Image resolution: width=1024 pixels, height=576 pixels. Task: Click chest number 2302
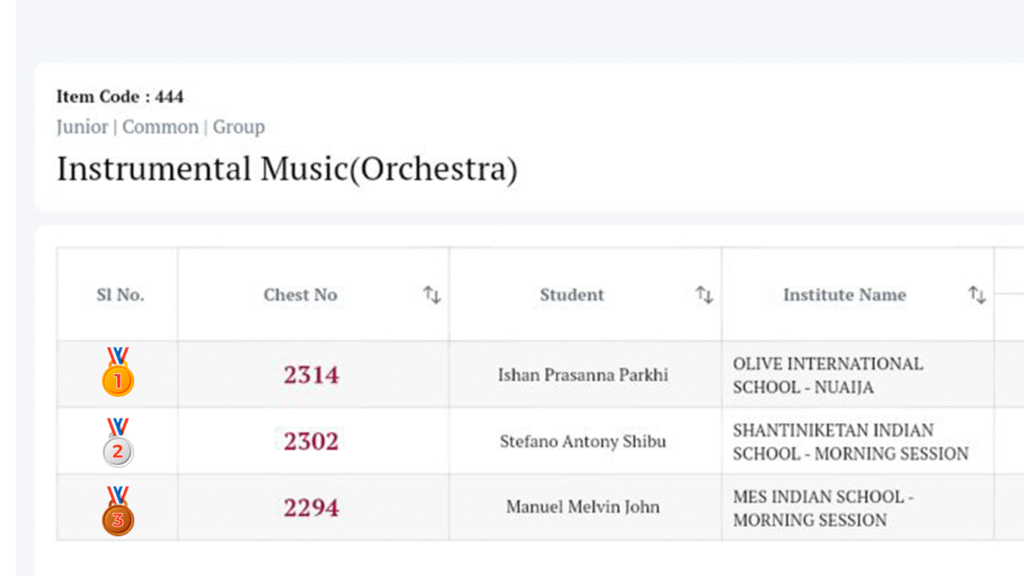(x=311, y=441)
